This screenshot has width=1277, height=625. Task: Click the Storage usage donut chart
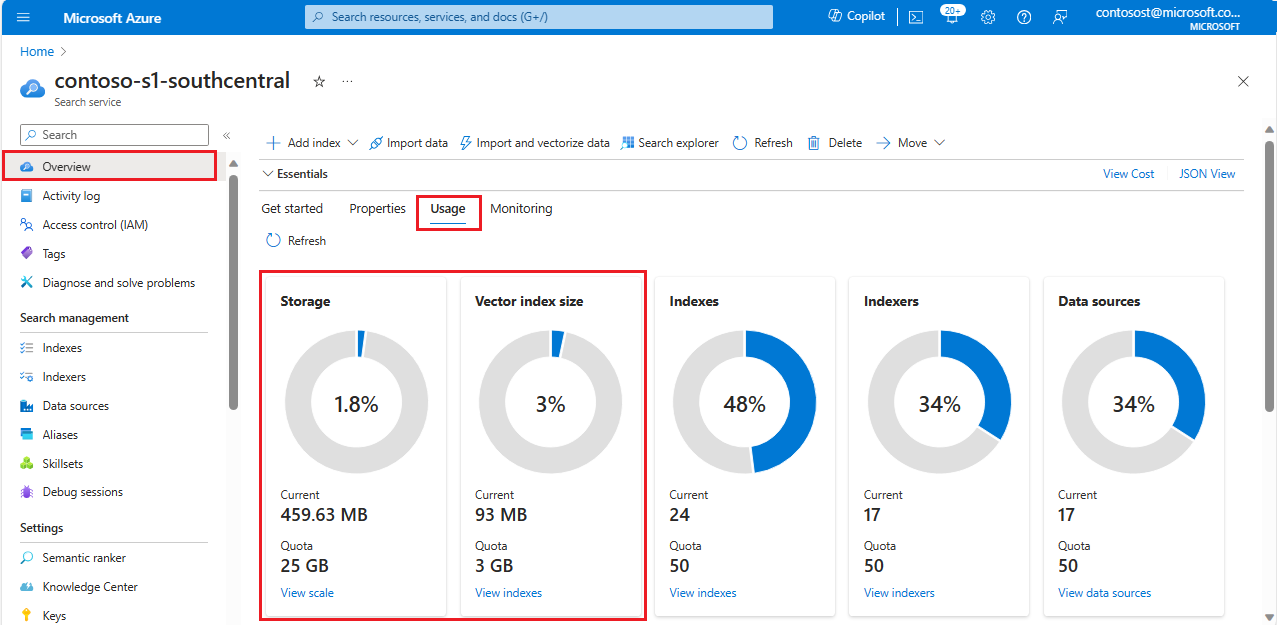357,402
